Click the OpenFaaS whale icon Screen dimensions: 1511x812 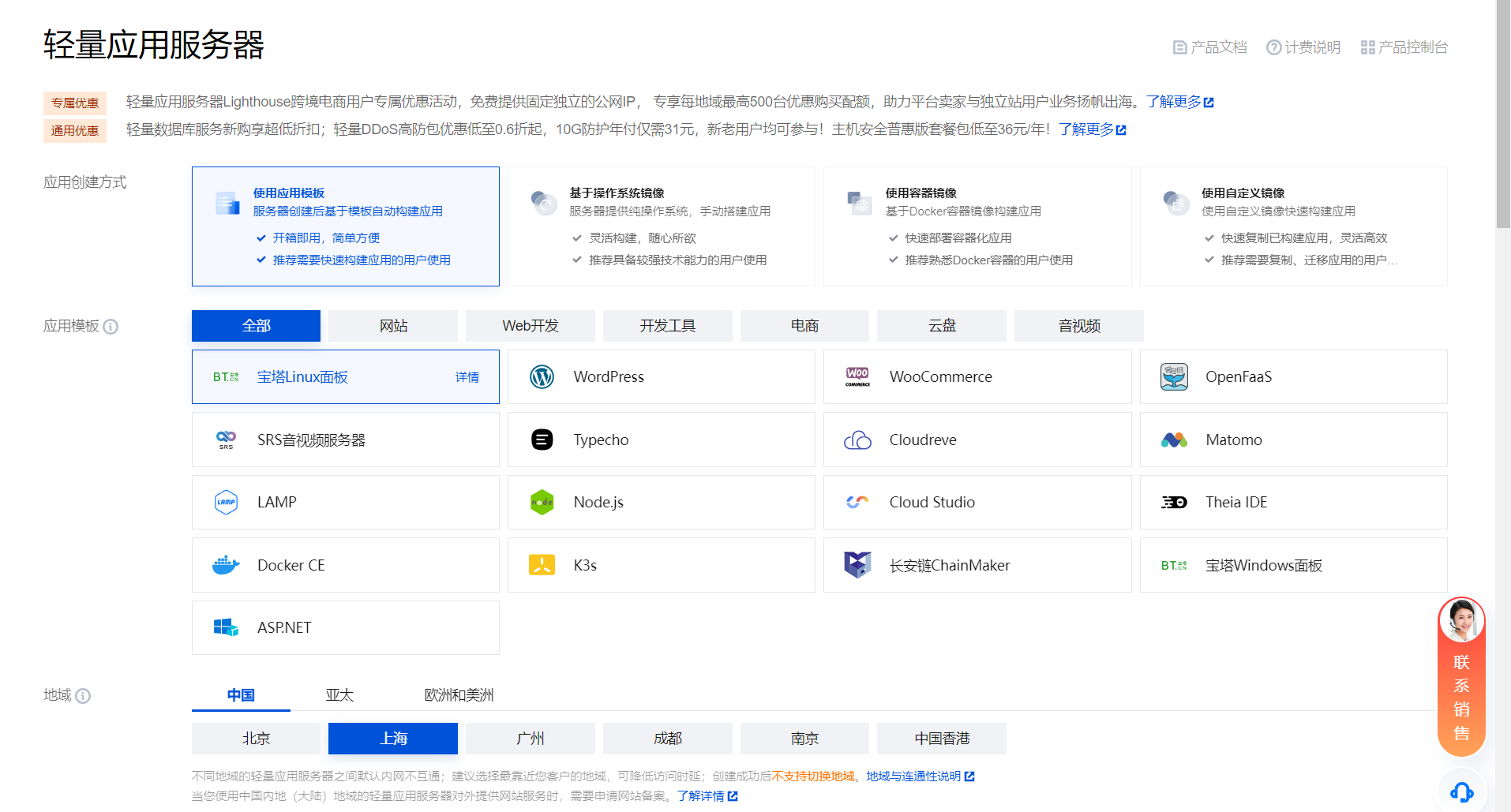[1174, 377]
